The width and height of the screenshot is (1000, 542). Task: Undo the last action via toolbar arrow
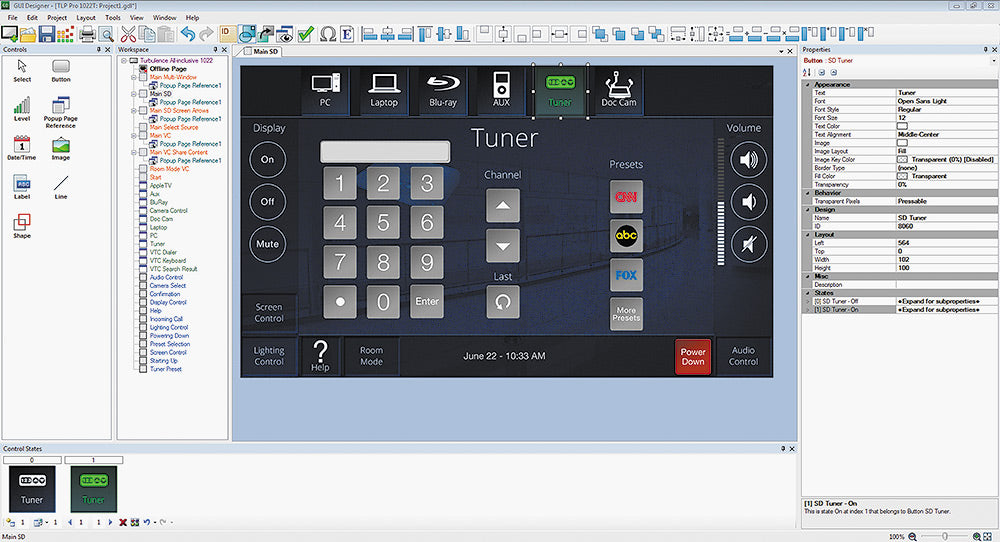pos(188,34)
